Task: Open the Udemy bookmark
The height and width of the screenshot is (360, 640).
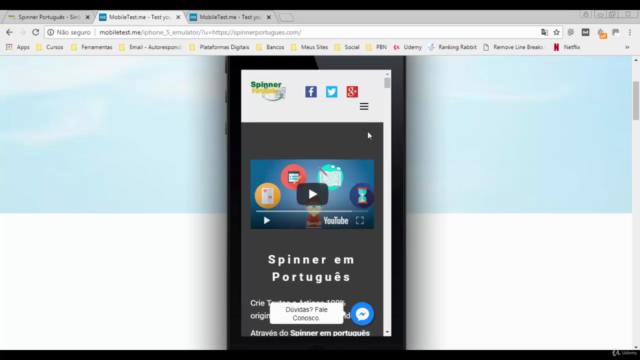Action: 408,47
